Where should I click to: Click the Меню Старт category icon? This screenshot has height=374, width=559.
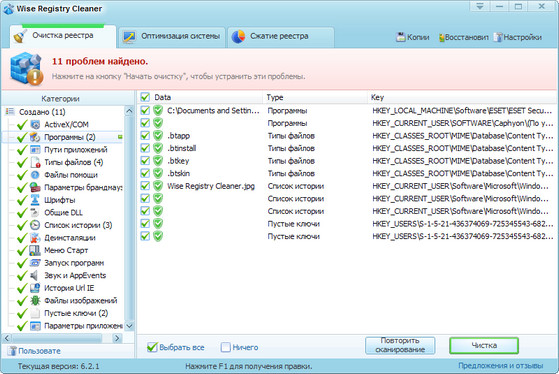coord(35,250)
